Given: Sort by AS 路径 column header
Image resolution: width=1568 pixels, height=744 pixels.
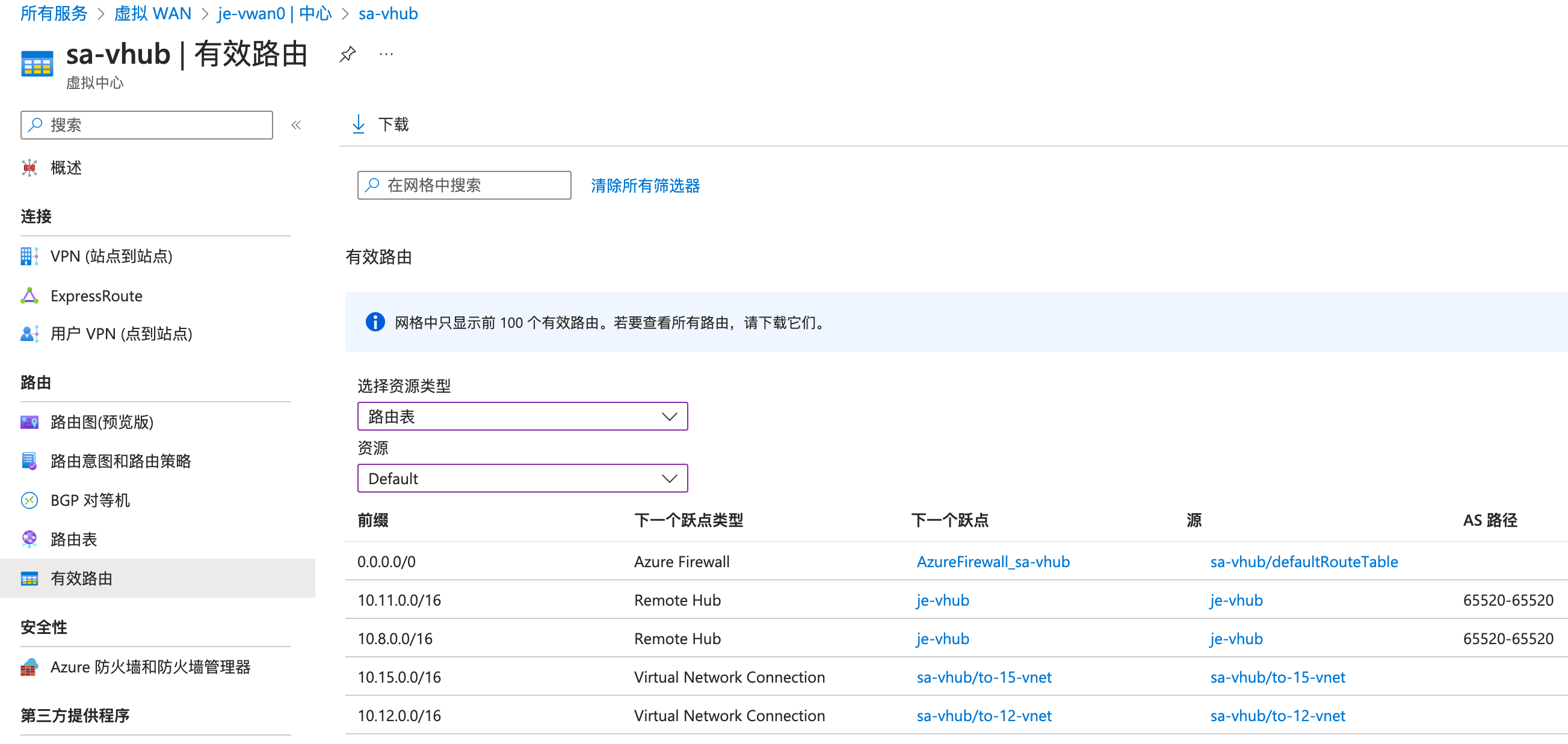Looking at the screenshot, I should point(1490,521).
